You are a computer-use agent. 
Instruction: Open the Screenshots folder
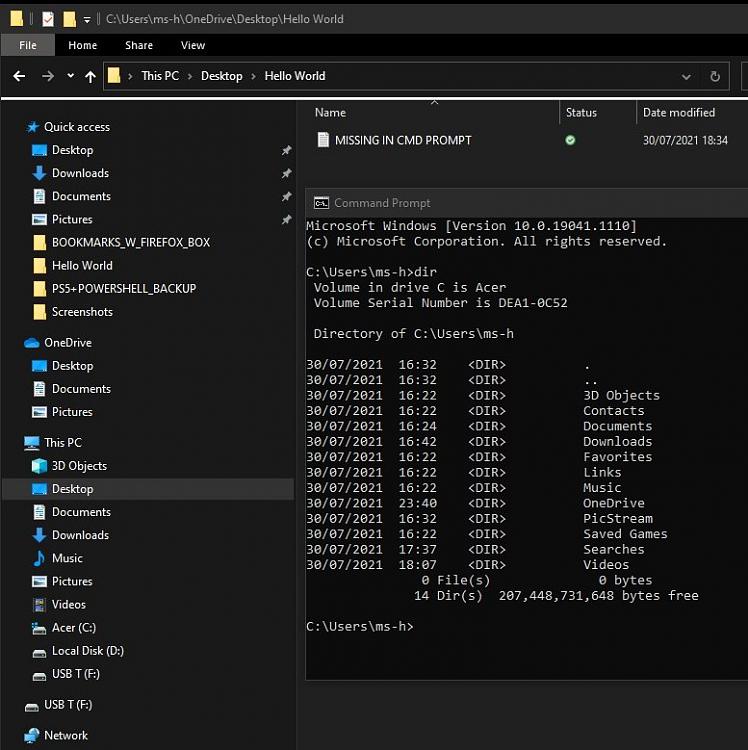(x=82, y=312)
